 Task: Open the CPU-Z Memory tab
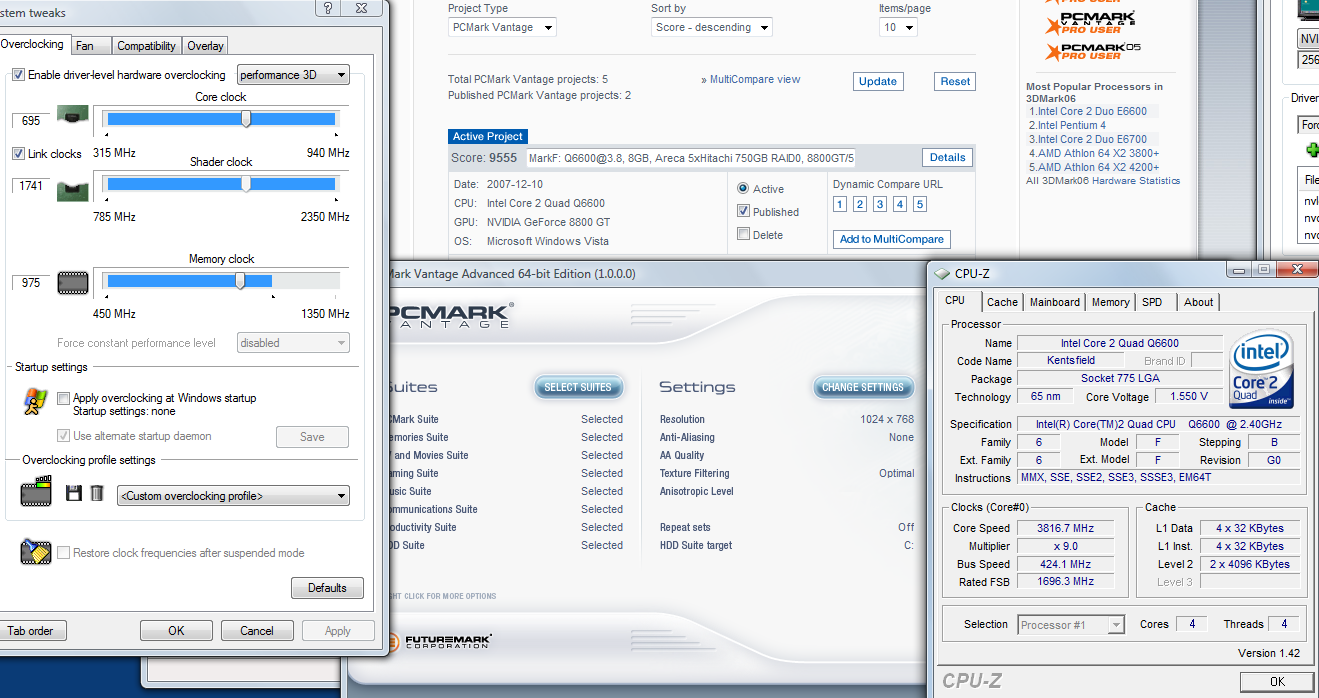tap(1110, 302)
